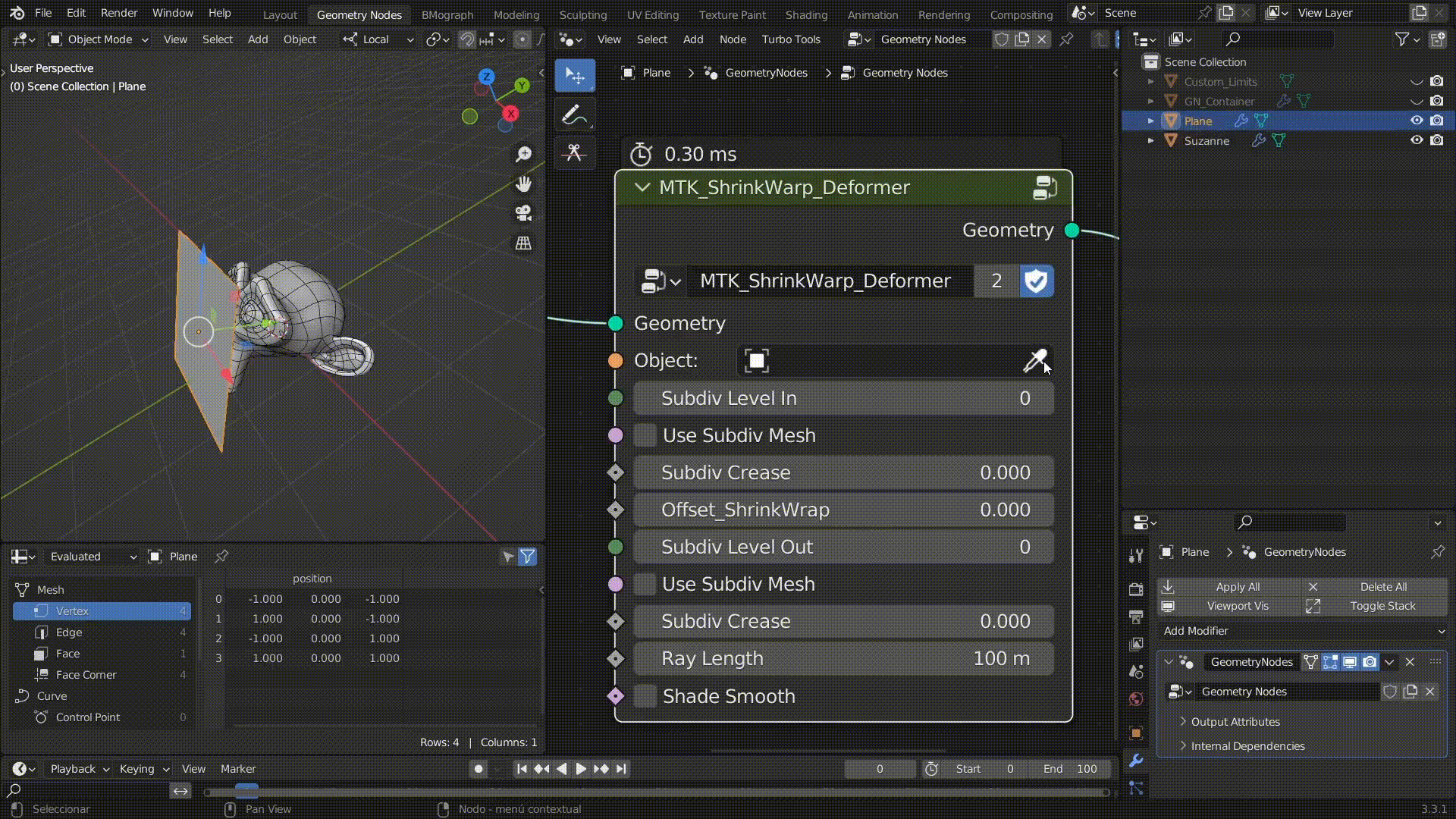Select Edge domain in spreadsheet
This screenshot has width=1456, height=819.
[x=102, y=632]
